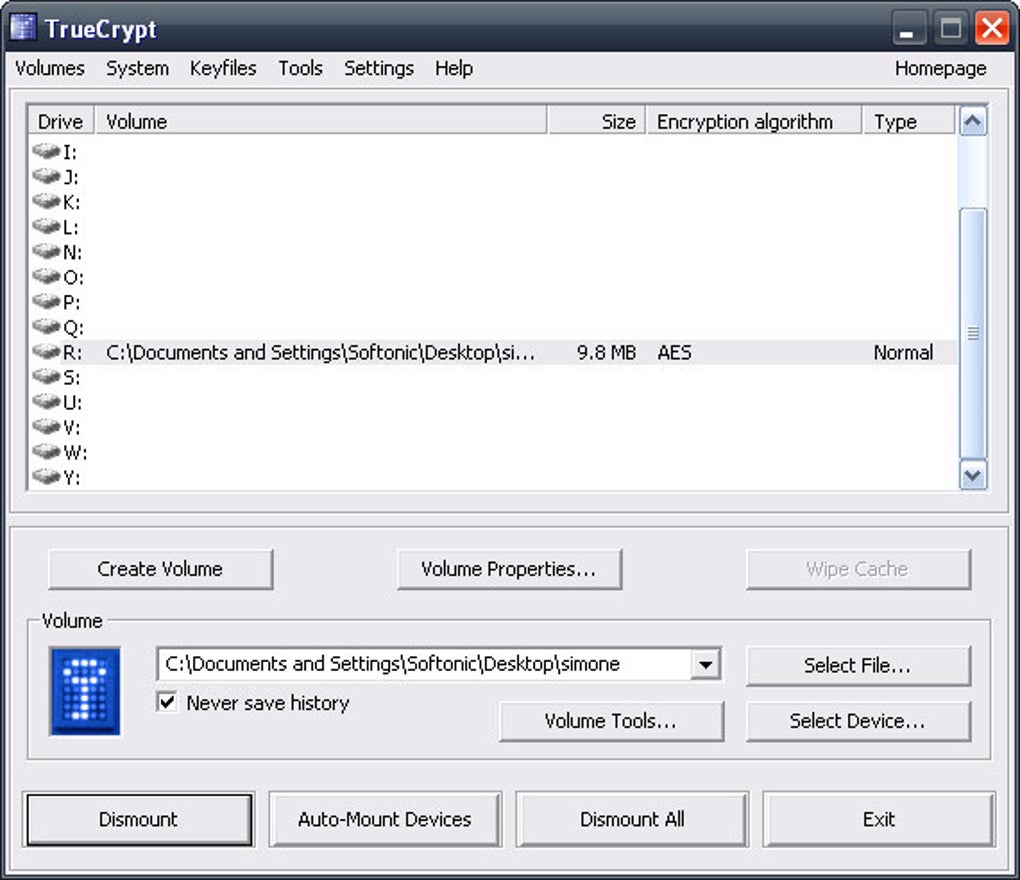Open the System menu
Viewport: 1020px width, 880px height.
click(137, 68)
